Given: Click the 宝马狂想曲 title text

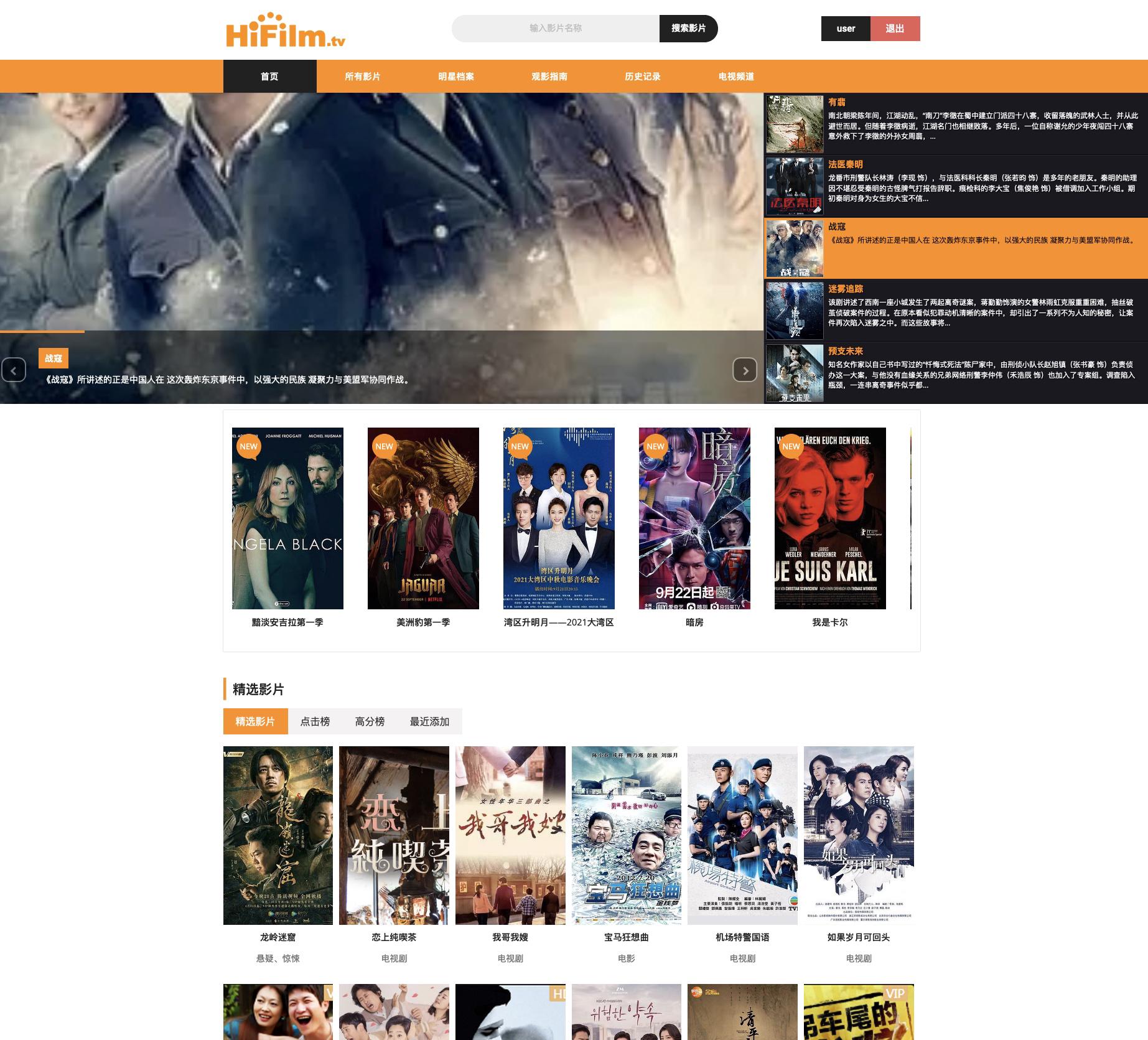Looking at the screenshot, I should (x=627, y=937).
